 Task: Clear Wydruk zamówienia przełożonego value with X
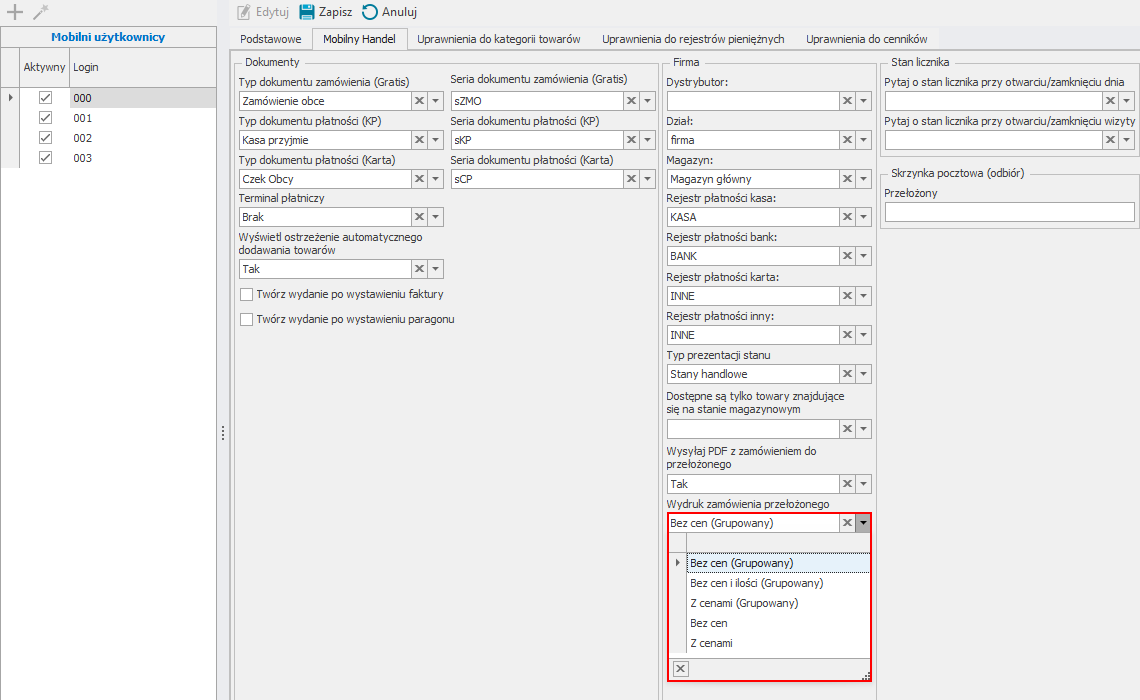point(847,523)
